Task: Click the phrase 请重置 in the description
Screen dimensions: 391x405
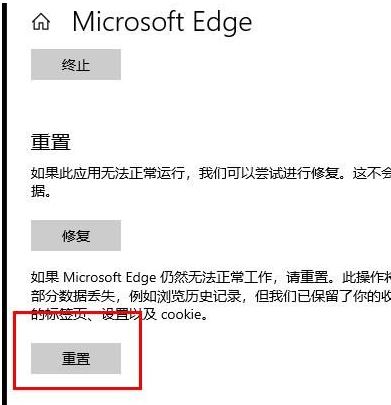Action: pos(307,277)
